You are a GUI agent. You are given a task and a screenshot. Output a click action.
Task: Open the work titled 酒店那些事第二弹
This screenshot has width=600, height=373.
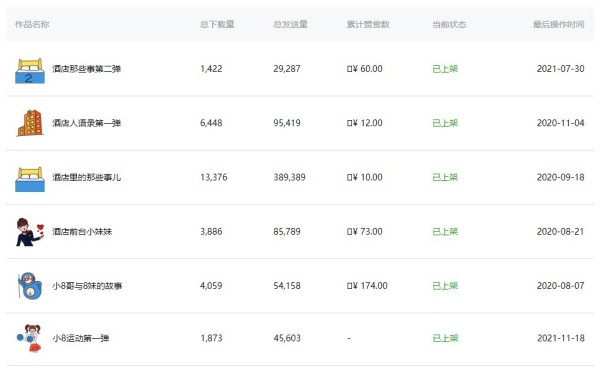pyautogui.click(x=86, y=69)
